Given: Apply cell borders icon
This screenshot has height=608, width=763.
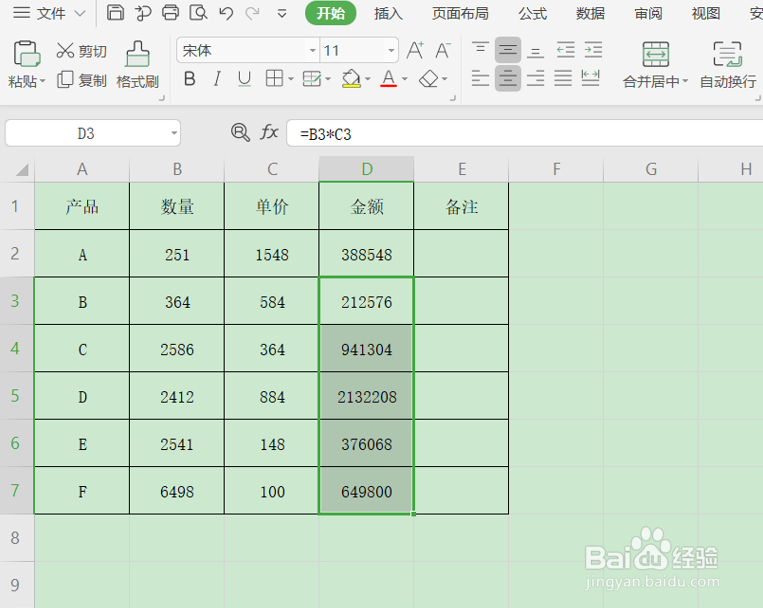Looking at the screenshot, I should tap(274, 78).
